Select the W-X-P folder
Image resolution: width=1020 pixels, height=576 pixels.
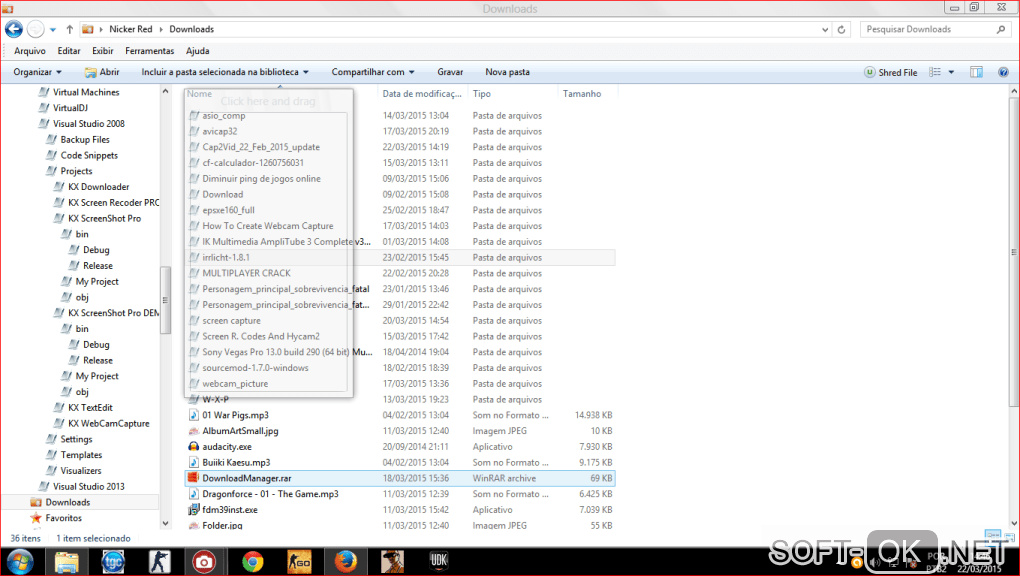pos(215,400)
